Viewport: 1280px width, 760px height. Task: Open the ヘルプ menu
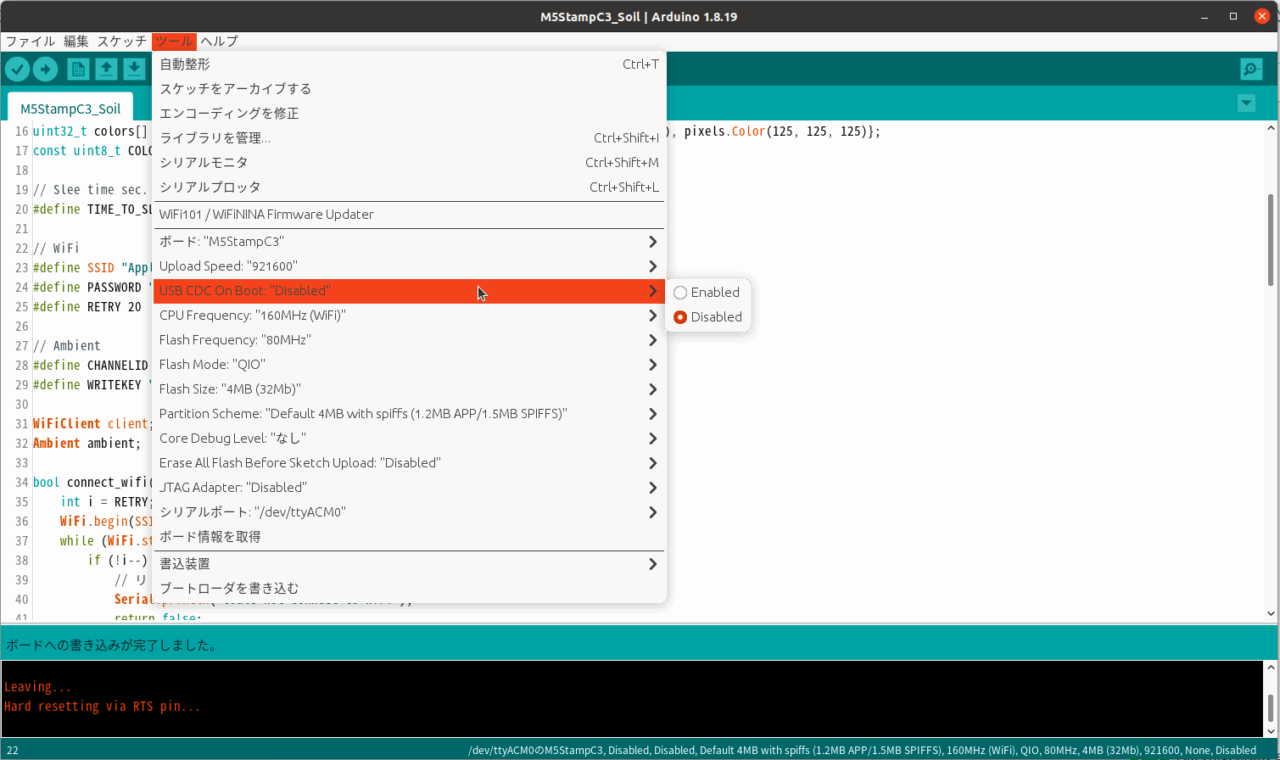(x=219, y=41)
